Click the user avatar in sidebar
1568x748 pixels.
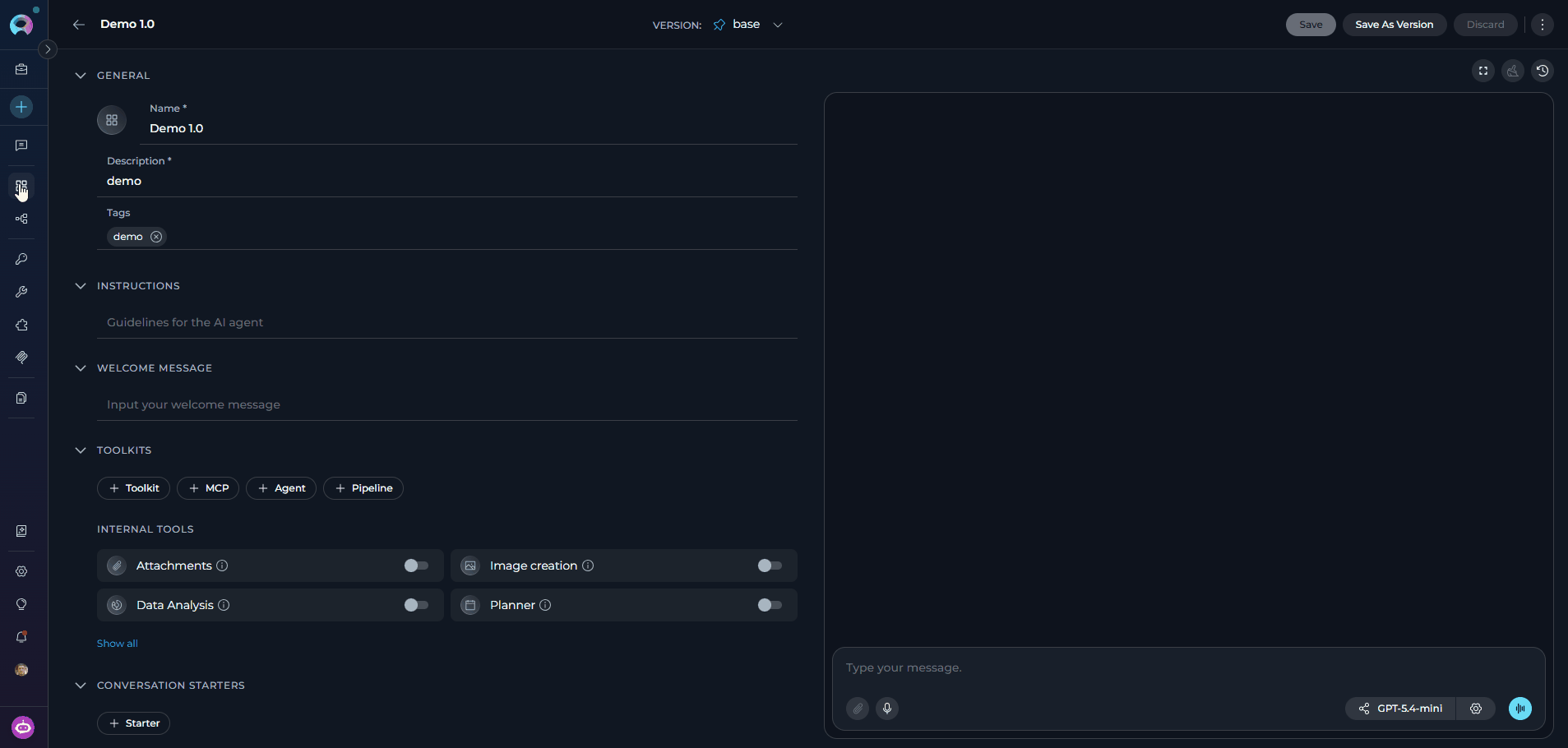click(21, 670)
